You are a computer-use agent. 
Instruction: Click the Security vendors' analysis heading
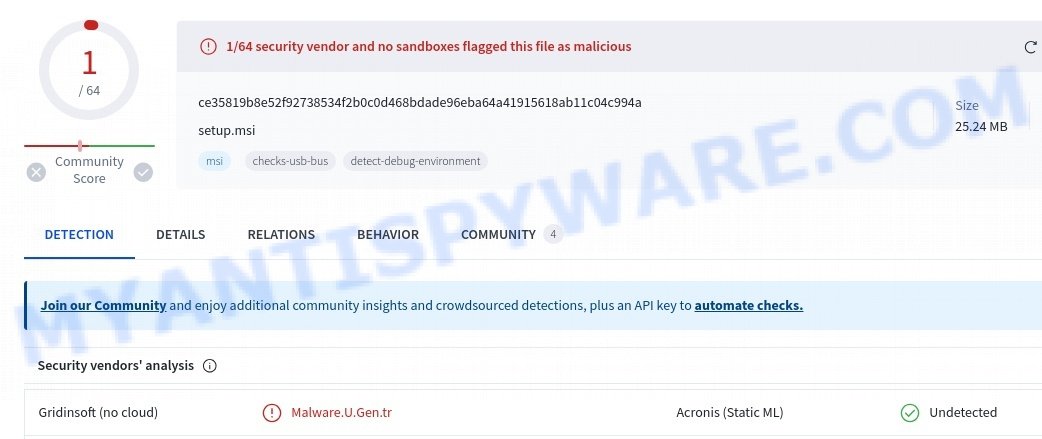click(116, 365)
